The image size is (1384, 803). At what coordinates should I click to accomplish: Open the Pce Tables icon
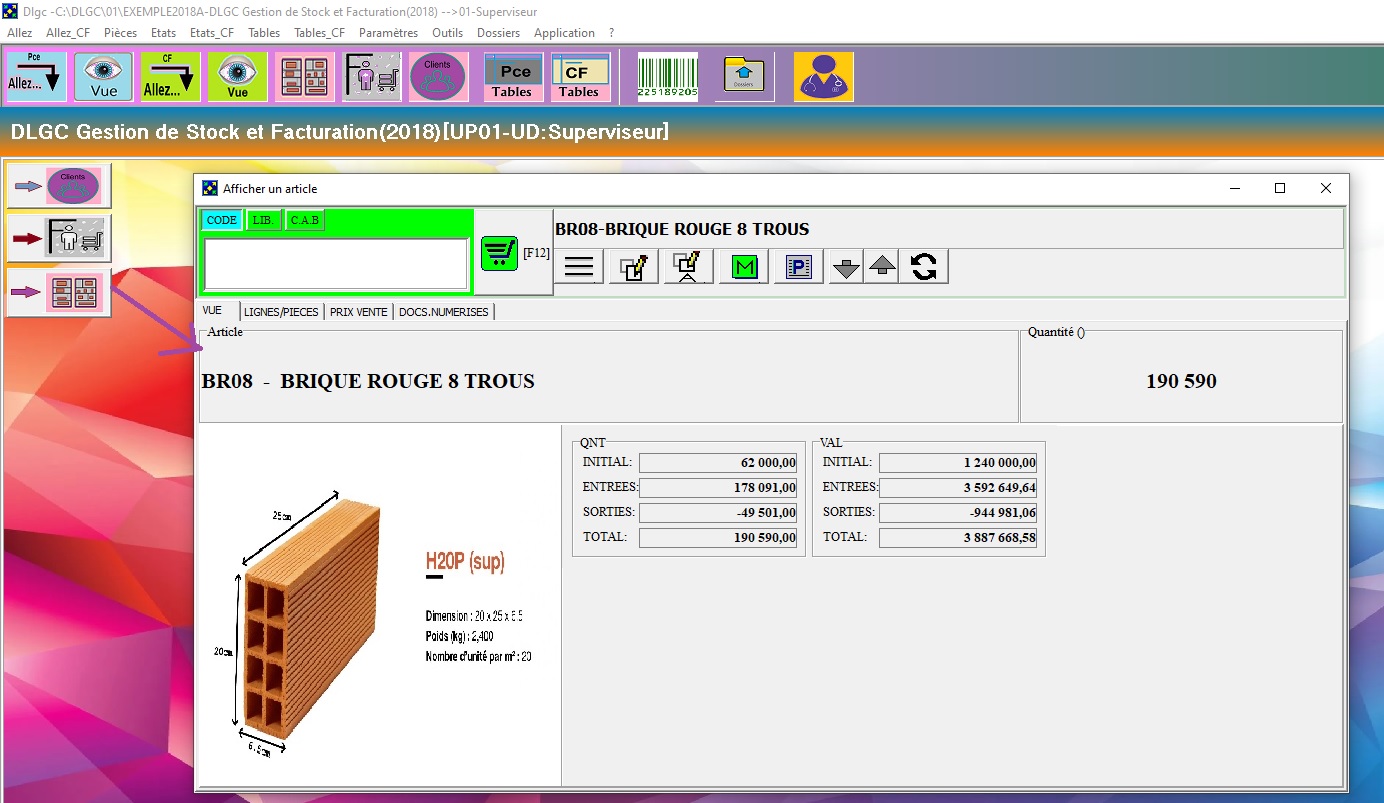tap(514, 77)
